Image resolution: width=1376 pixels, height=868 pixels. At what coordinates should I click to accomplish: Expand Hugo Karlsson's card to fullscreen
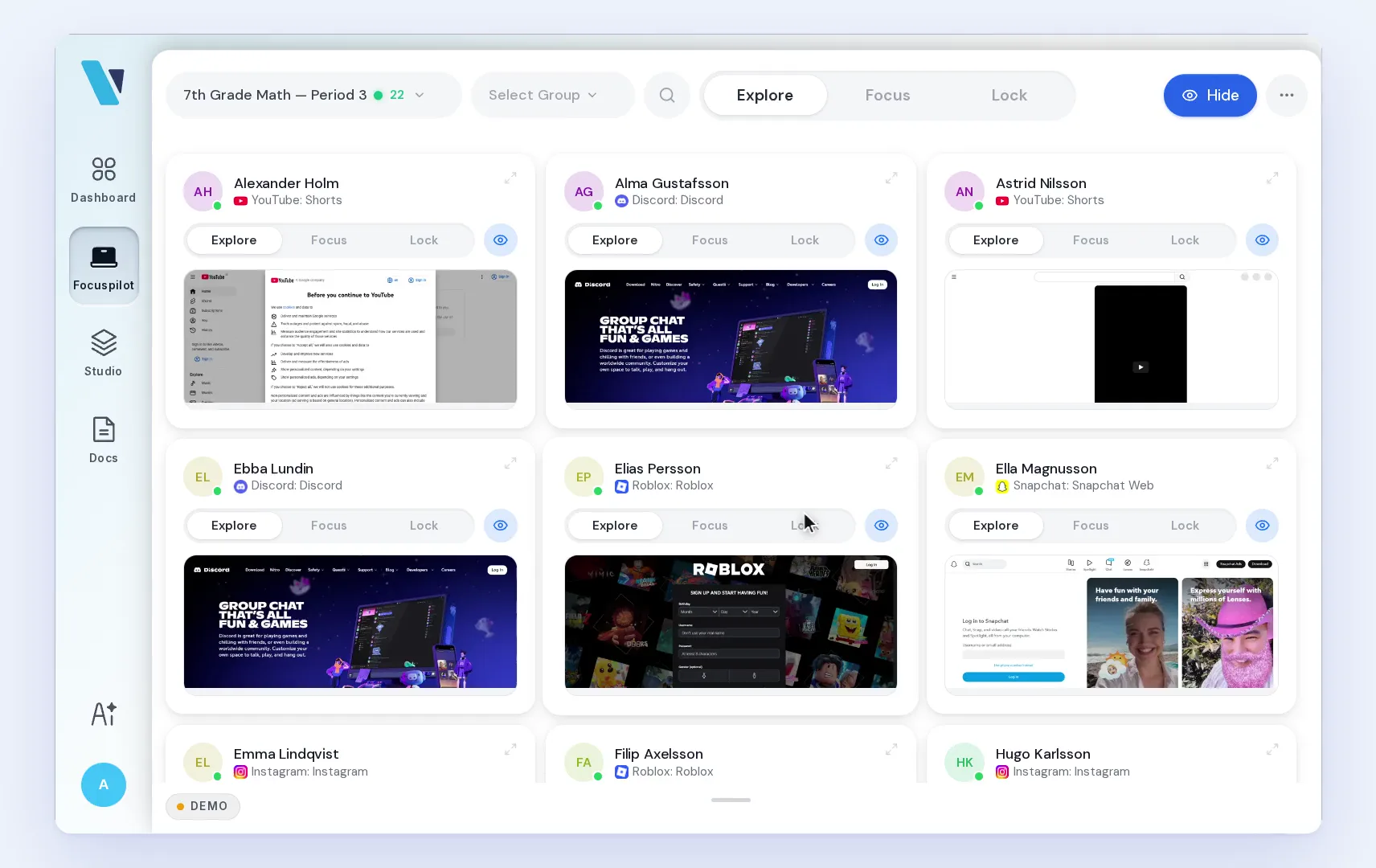point(1272,749)
